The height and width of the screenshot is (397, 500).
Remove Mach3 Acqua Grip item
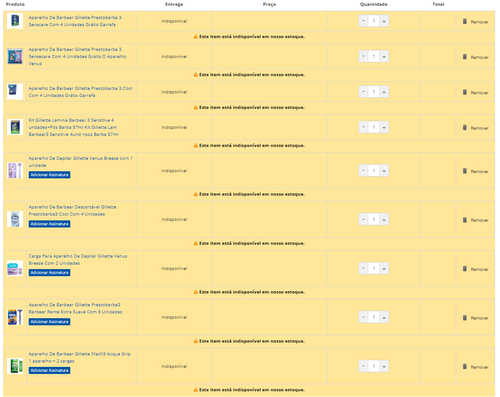point(475,367)
